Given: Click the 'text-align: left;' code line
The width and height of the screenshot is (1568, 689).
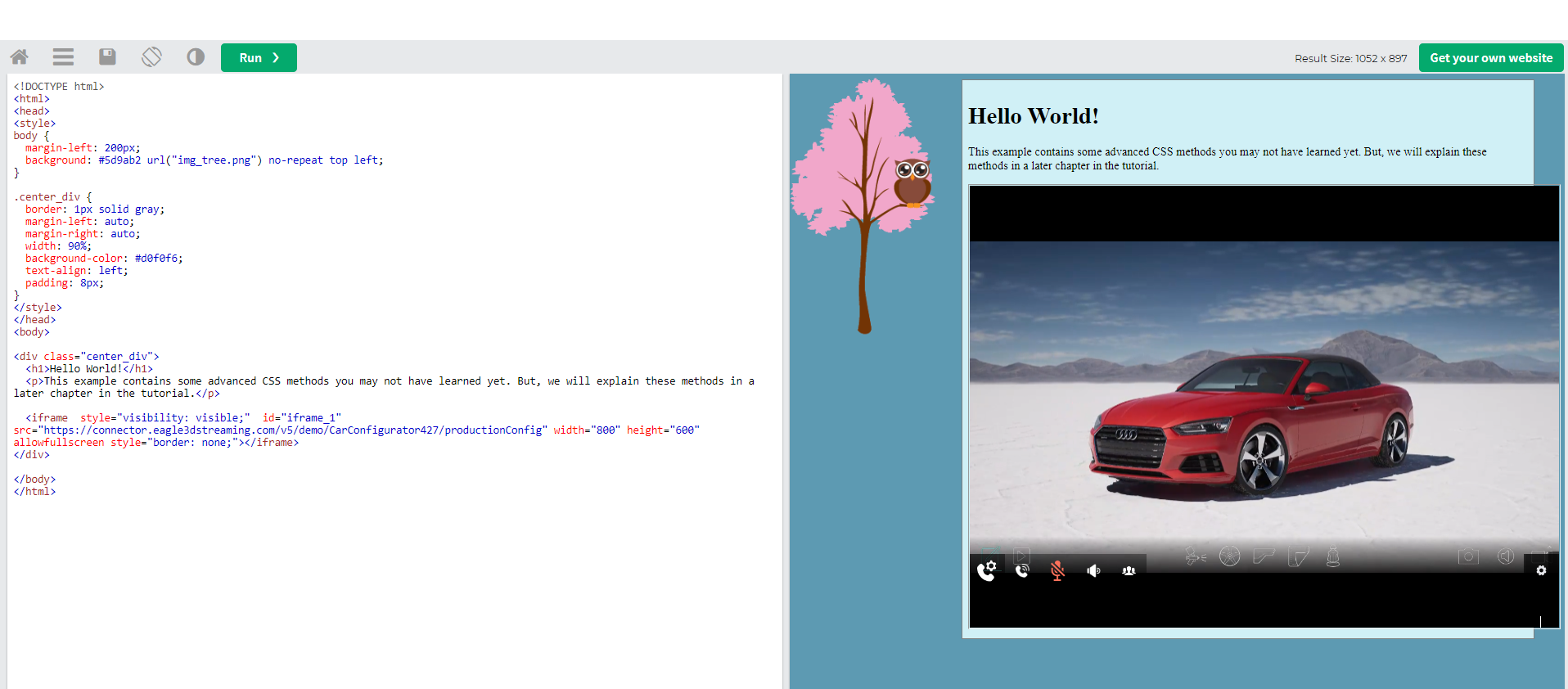Looking at the screenshot, I should coord(77,270).
